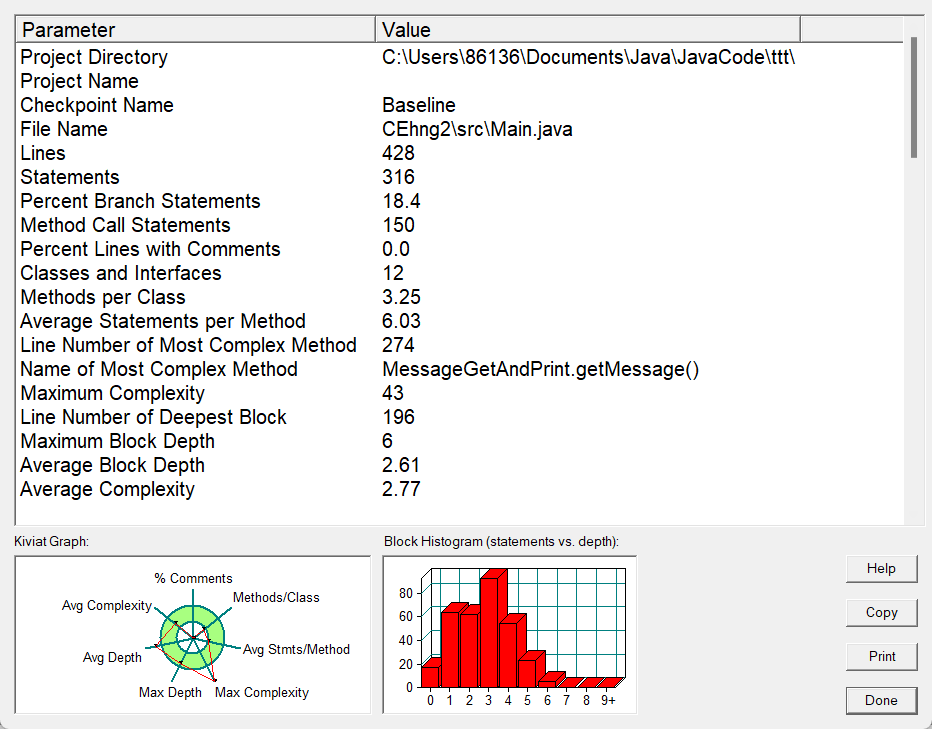Click the Help button
The width and height of the screenshot is (932, 729).
[x=881, y=569]
